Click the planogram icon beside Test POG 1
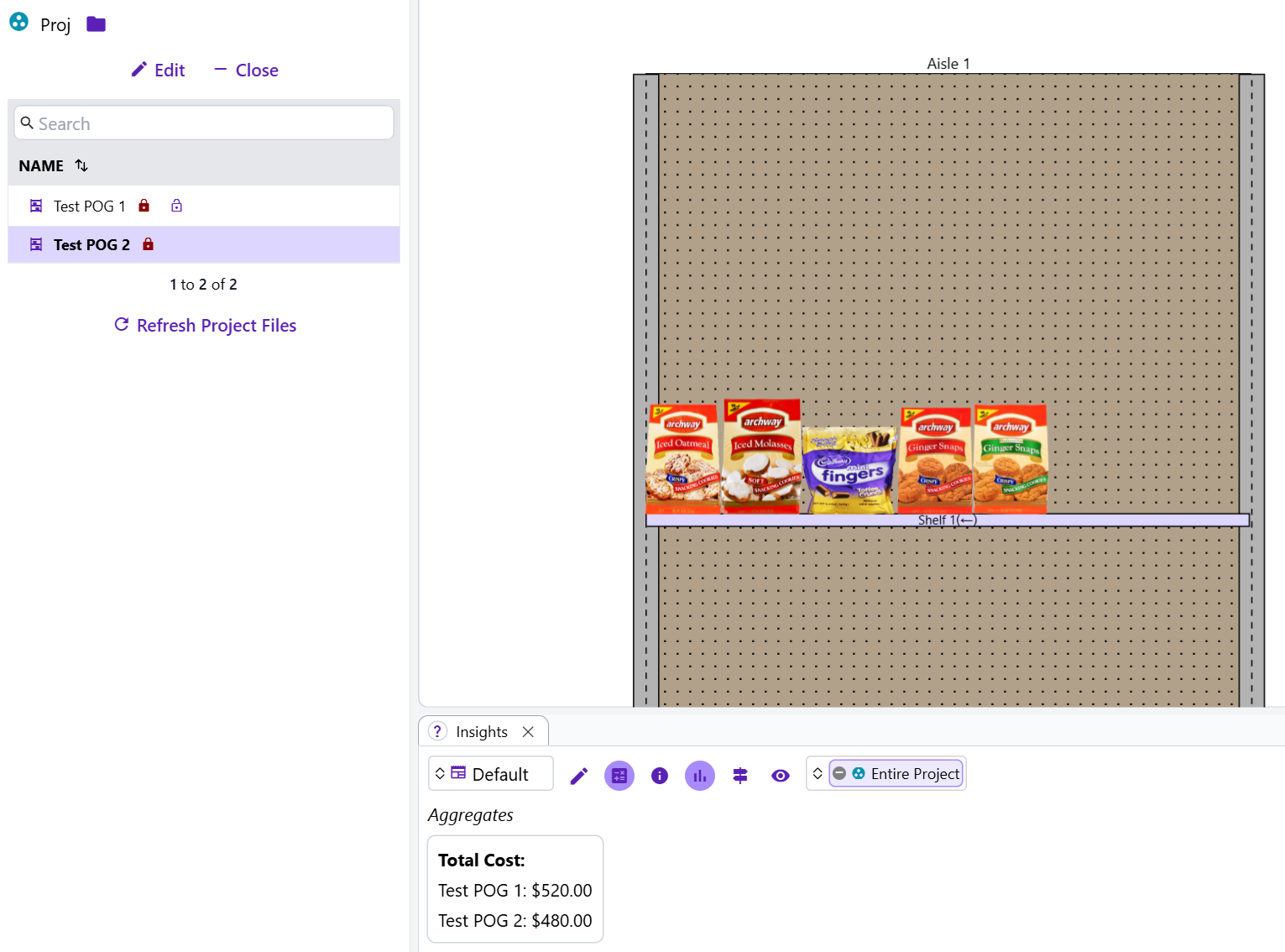Image resolution: width=1285 pixels, height=952 pixels. 36,206
